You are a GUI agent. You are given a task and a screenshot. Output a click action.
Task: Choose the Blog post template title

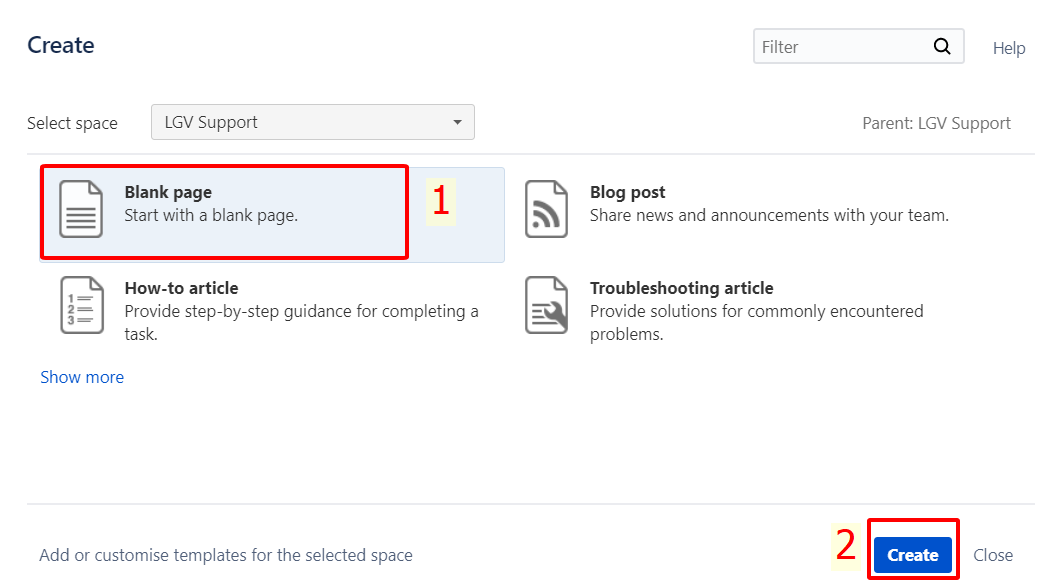pos(627,192)
